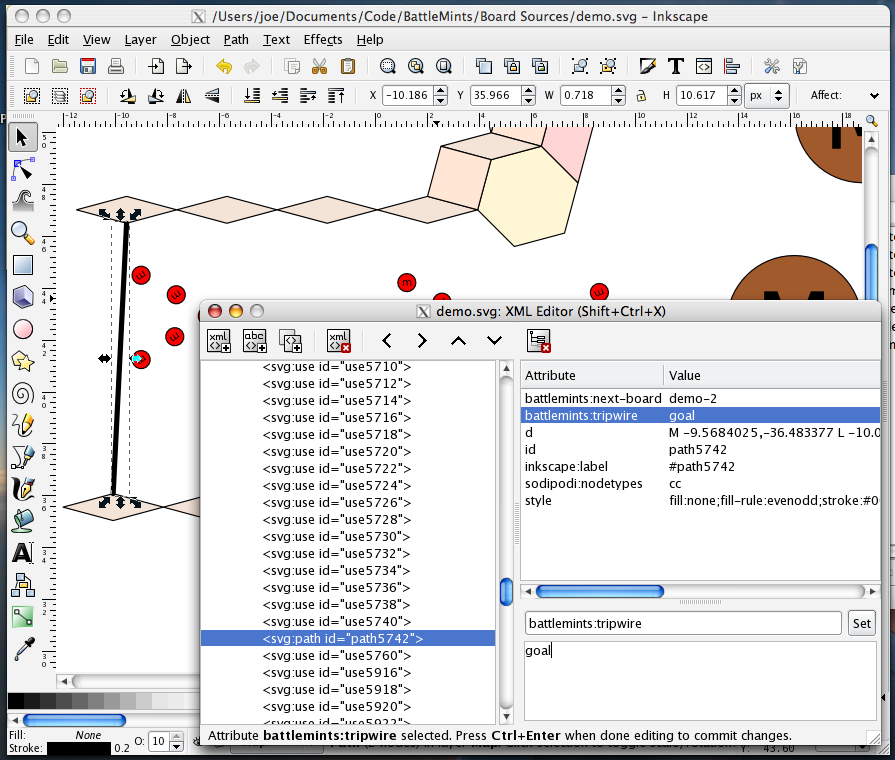Pick the Star polygon tool
895x760 pixels.
(22, 361)
